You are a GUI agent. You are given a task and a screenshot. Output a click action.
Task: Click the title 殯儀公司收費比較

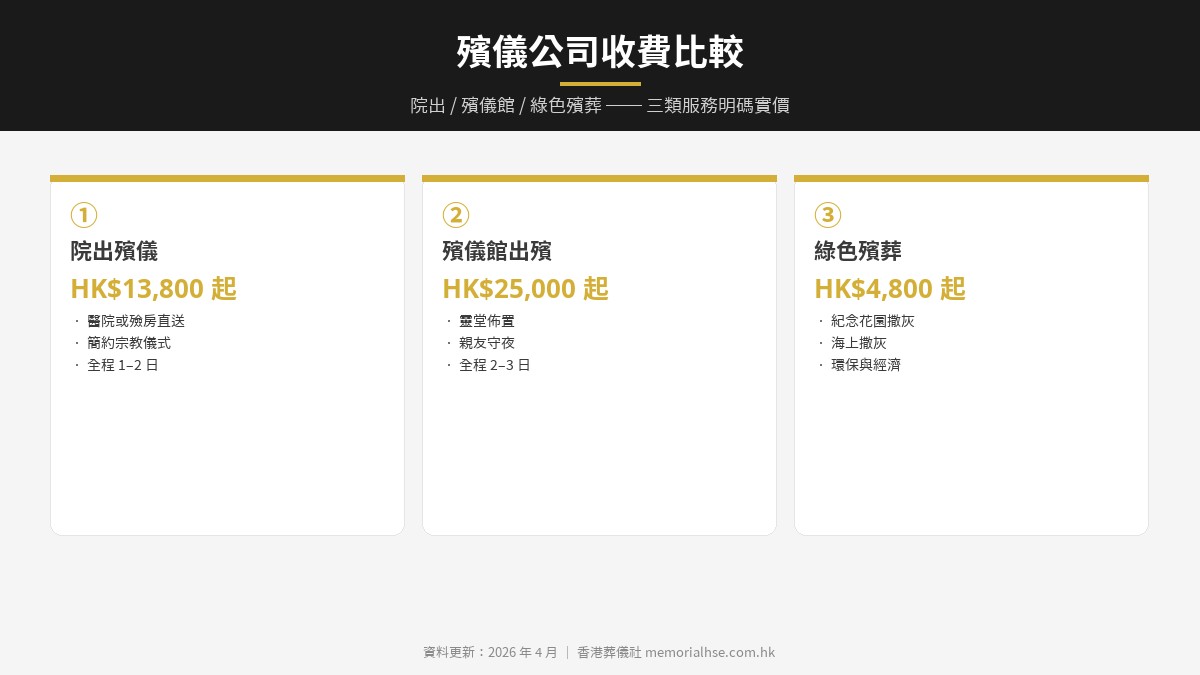pos(600,52)
